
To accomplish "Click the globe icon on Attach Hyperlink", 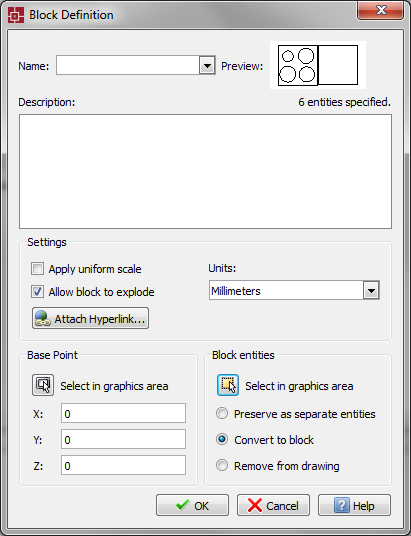I will [43, 318].
